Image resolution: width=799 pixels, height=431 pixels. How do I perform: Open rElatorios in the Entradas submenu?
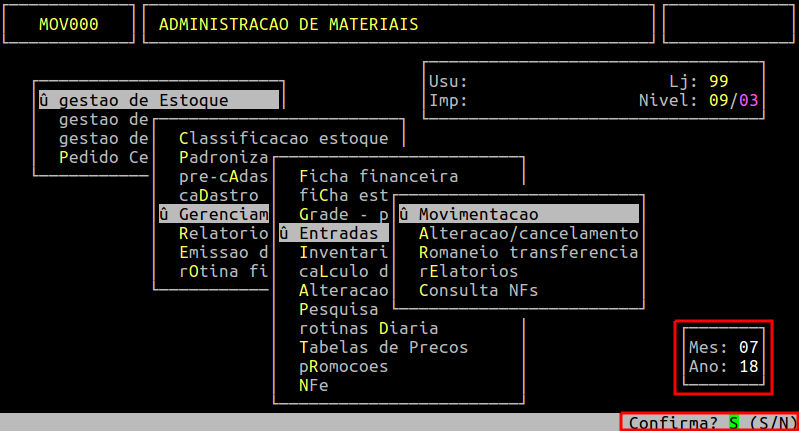click(x=468, y=271)
